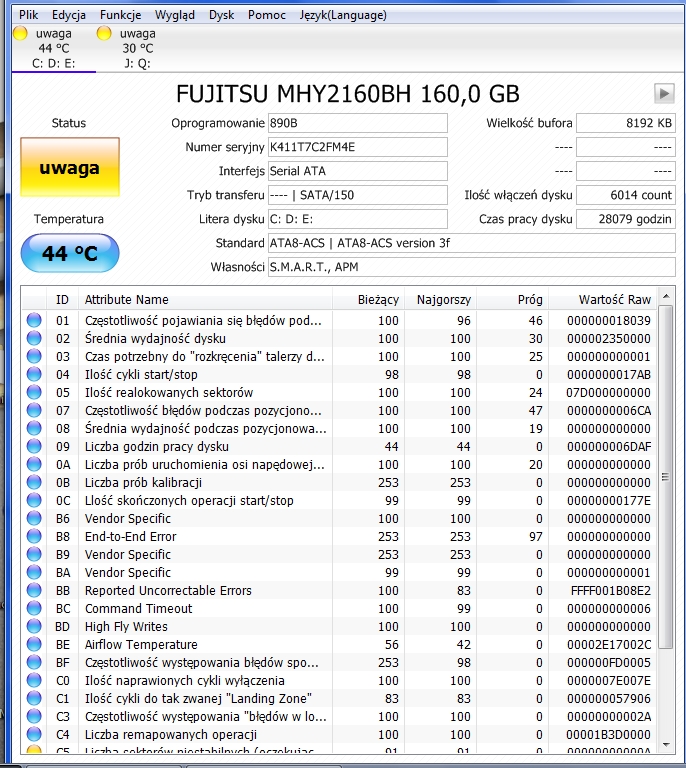Click the blue status dot for attribute 01

tap(34, 320)
